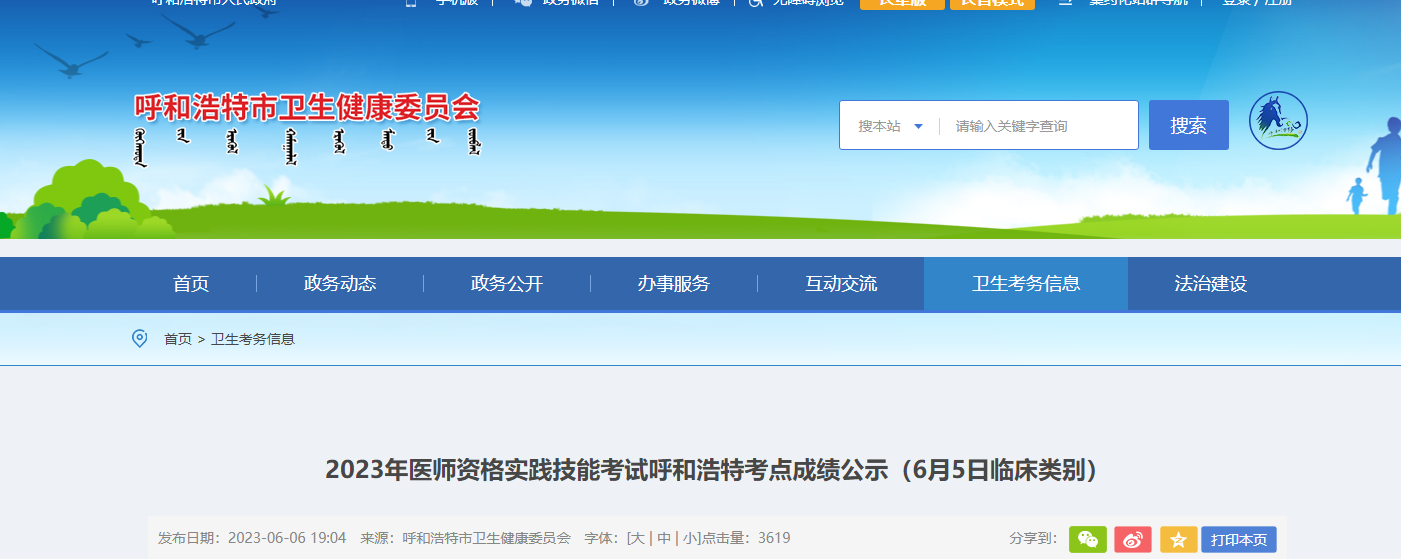1401x559 pixels.
Task: Open the round horse emblem icon
Action: 1278,121
